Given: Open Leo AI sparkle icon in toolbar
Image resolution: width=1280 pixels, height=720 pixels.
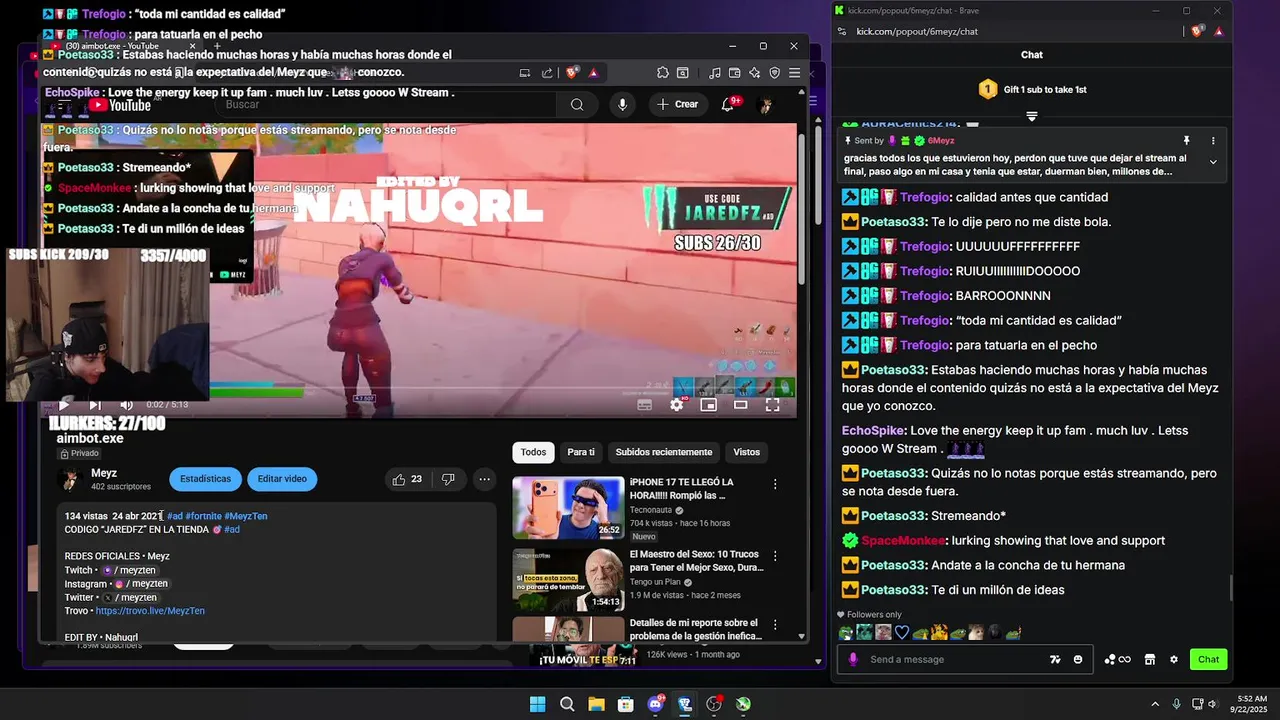Looking at the screenshot, I should 754,73.
